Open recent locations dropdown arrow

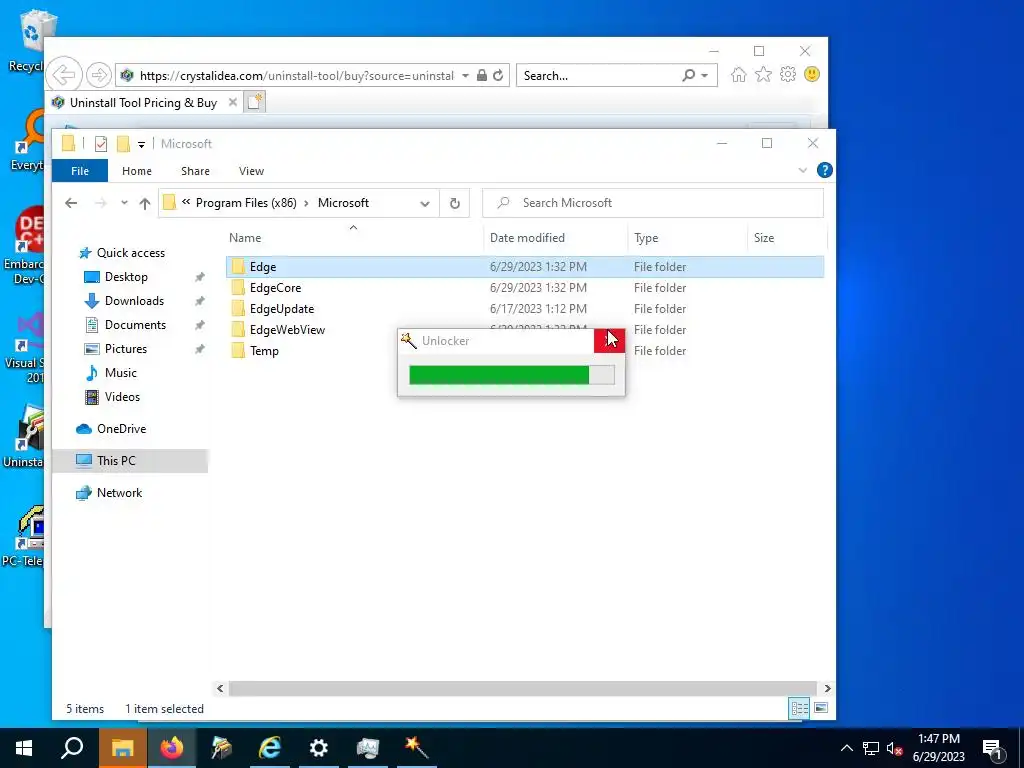click(124, 203)
